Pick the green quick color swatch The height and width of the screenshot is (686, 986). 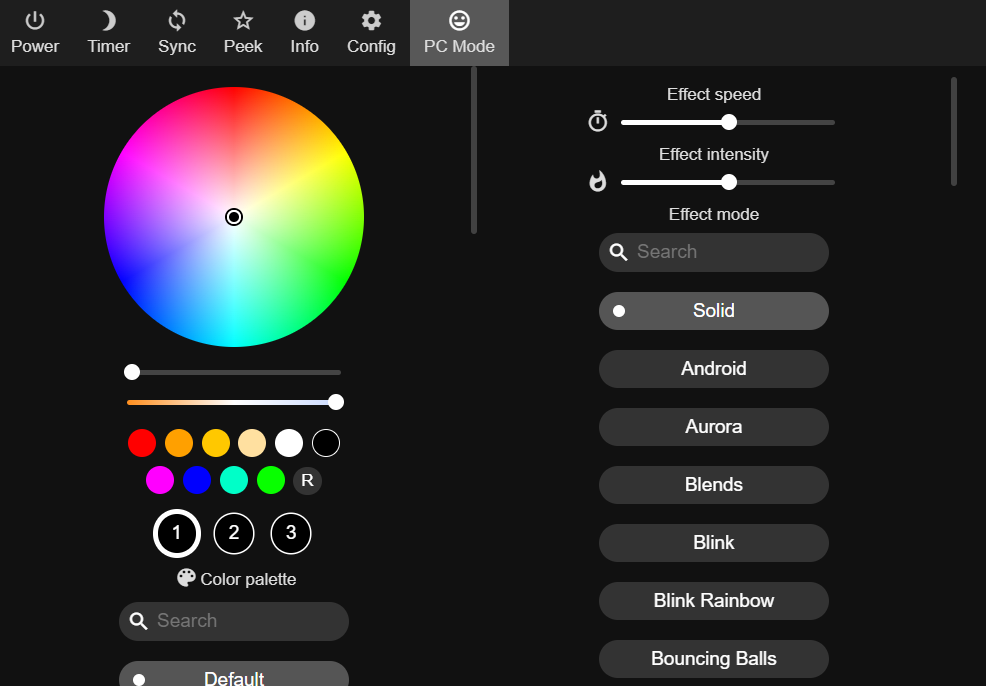click(270, 480)
